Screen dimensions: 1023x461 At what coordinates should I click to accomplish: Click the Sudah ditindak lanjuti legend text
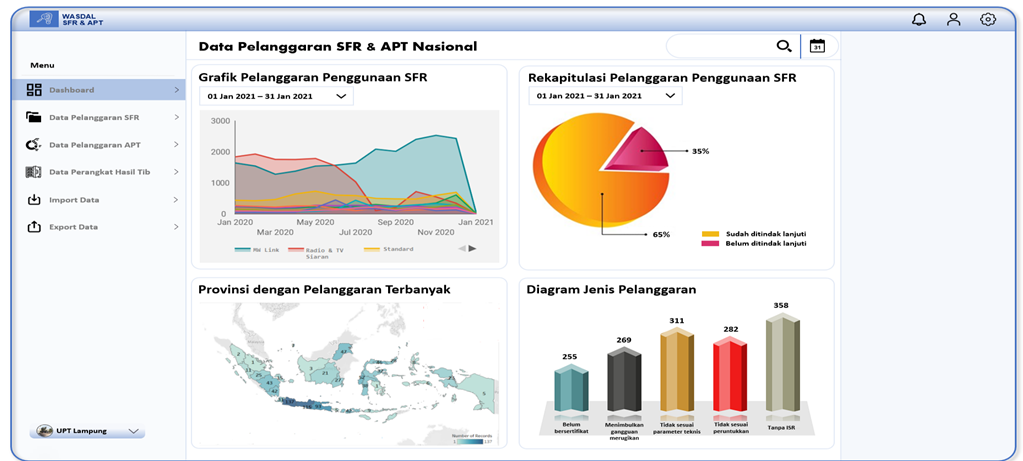767,233
